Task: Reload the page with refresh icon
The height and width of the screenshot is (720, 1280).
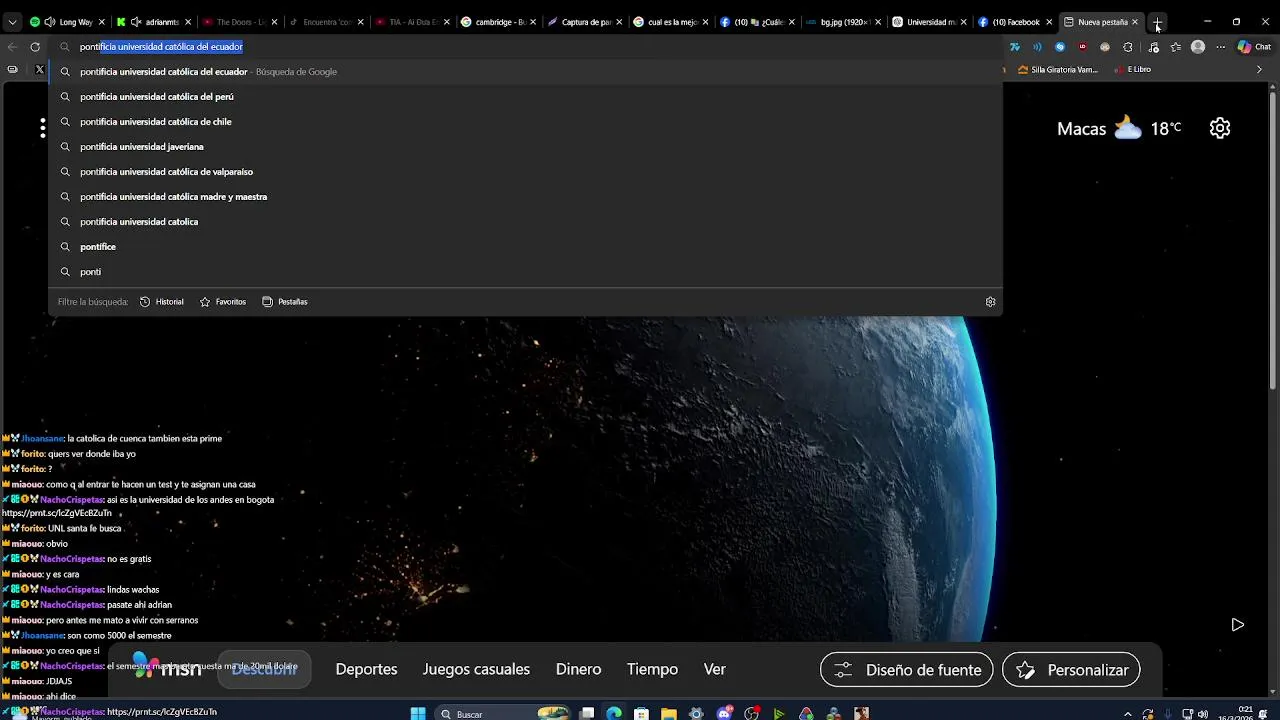Action: pos(35,47)
